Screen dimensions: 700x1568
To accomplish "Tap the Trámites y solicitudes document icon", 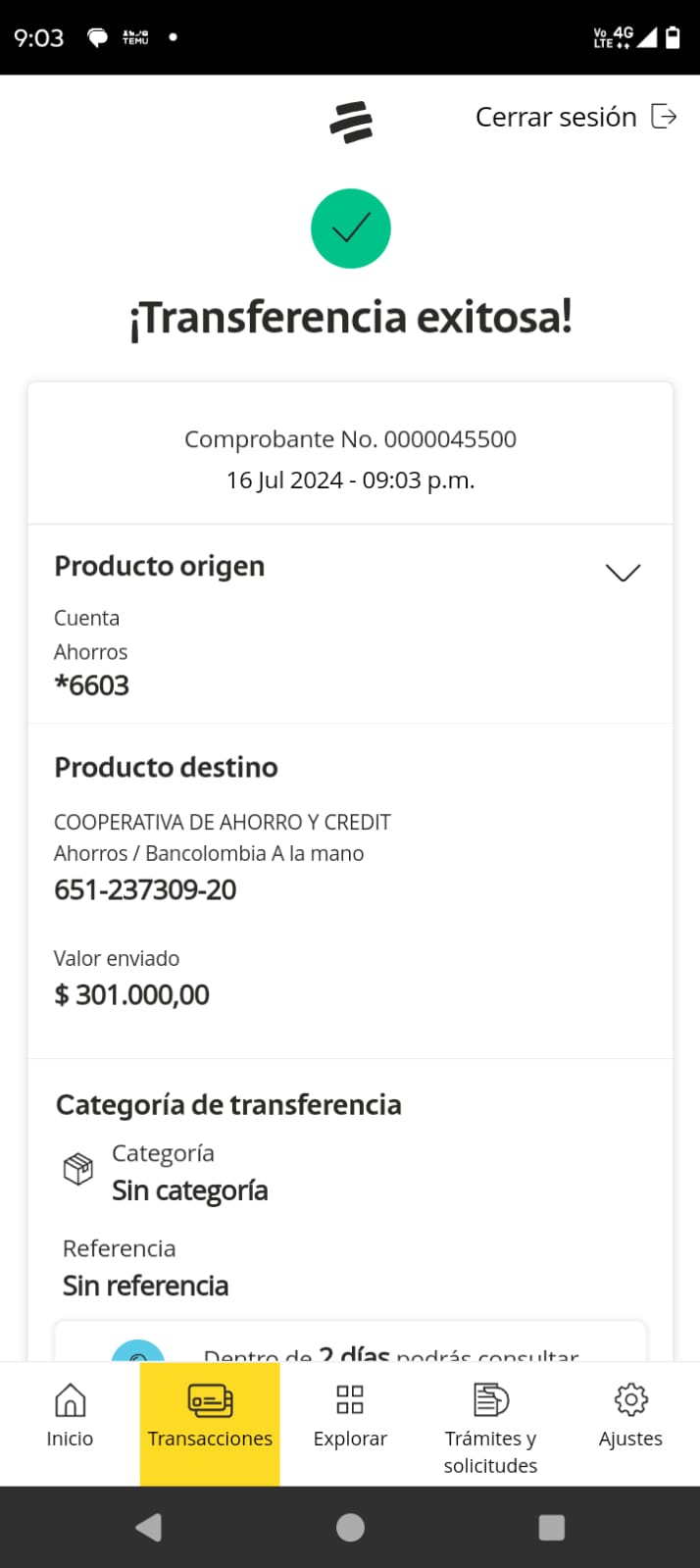I will (490, 1399).
